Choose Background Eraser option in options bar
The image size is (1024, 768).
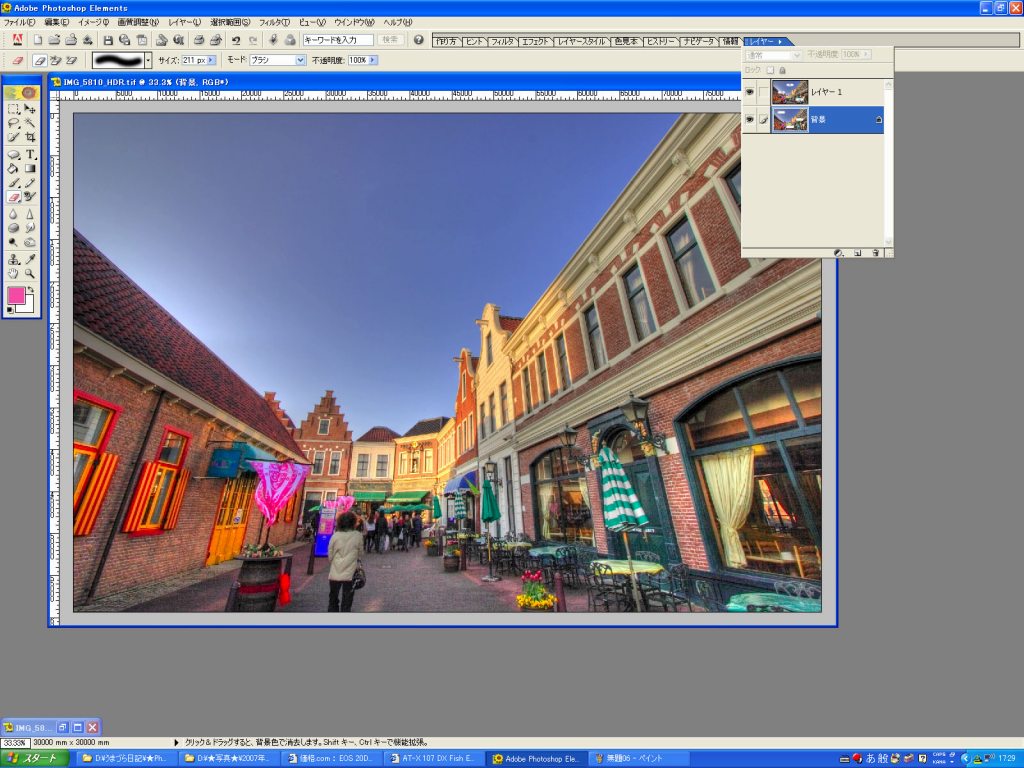55,60
